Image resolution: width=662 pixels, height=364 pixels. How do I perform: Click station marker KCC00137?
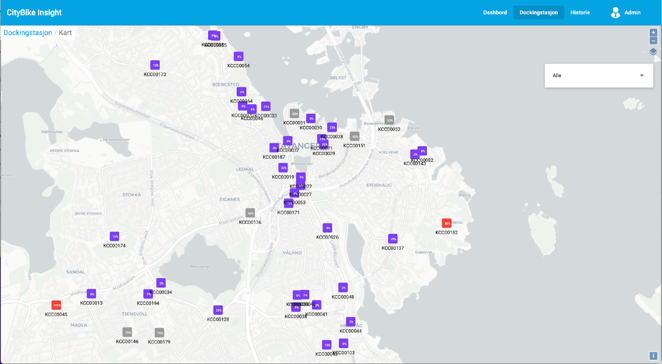pyautogui.click(x=393, y=239)
